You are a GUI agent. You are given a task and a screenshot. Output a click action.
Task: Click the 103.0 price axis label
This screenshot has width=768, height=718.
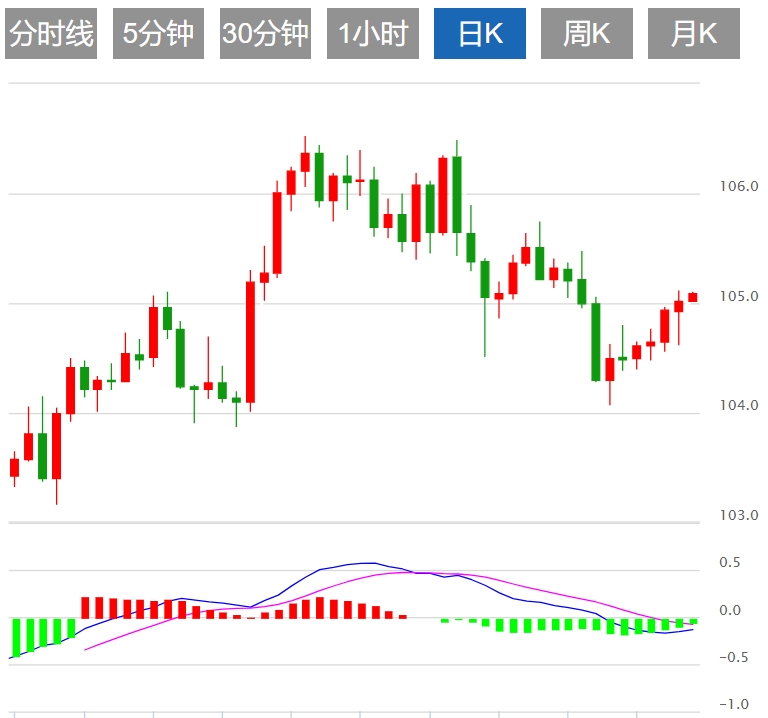coord(738,516)
